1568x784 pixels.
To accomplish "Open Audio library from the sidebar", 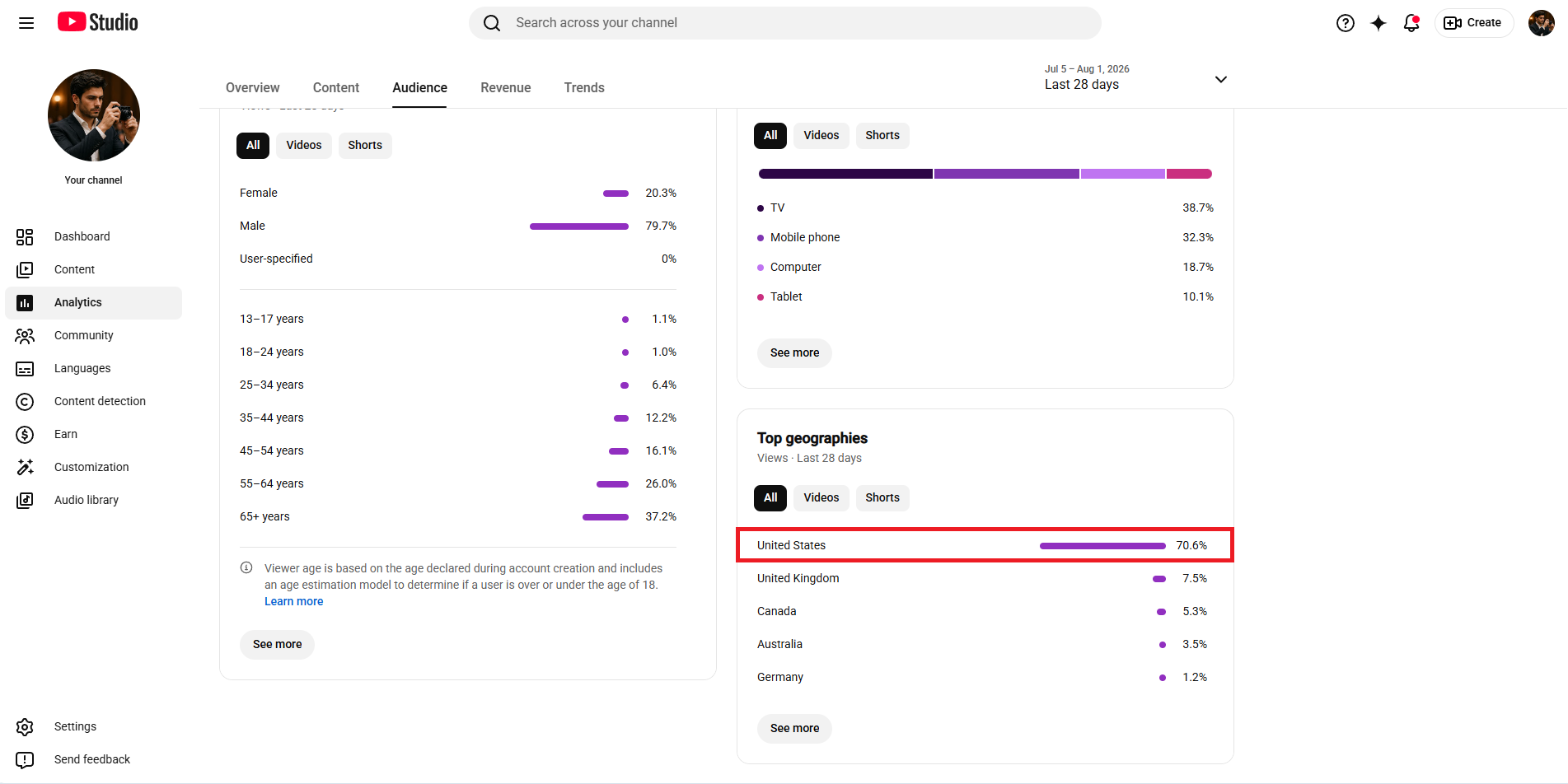I will click(94, 501).
